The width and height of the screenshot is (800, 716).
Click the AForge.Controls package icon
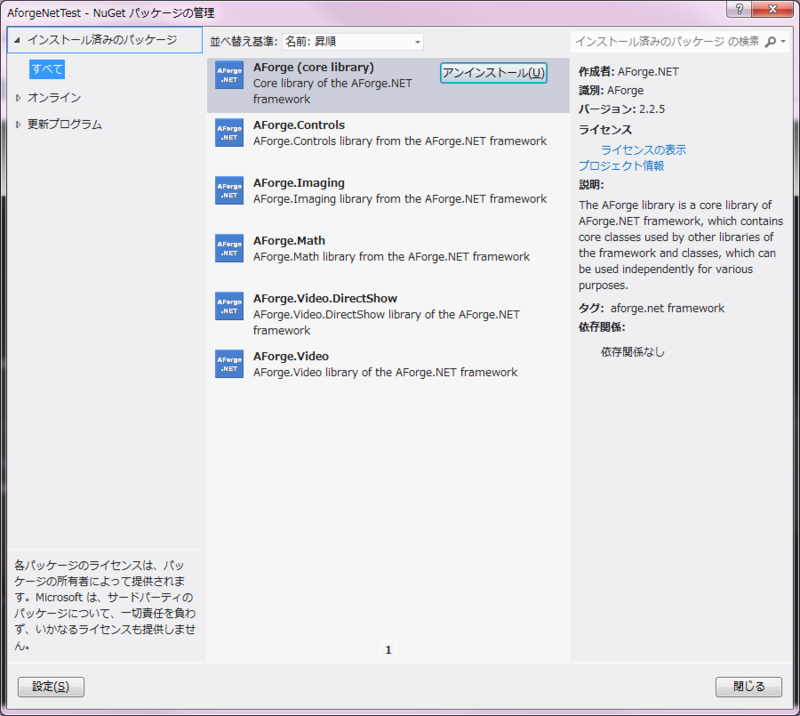pyautogui.click(x=229, y=133)
